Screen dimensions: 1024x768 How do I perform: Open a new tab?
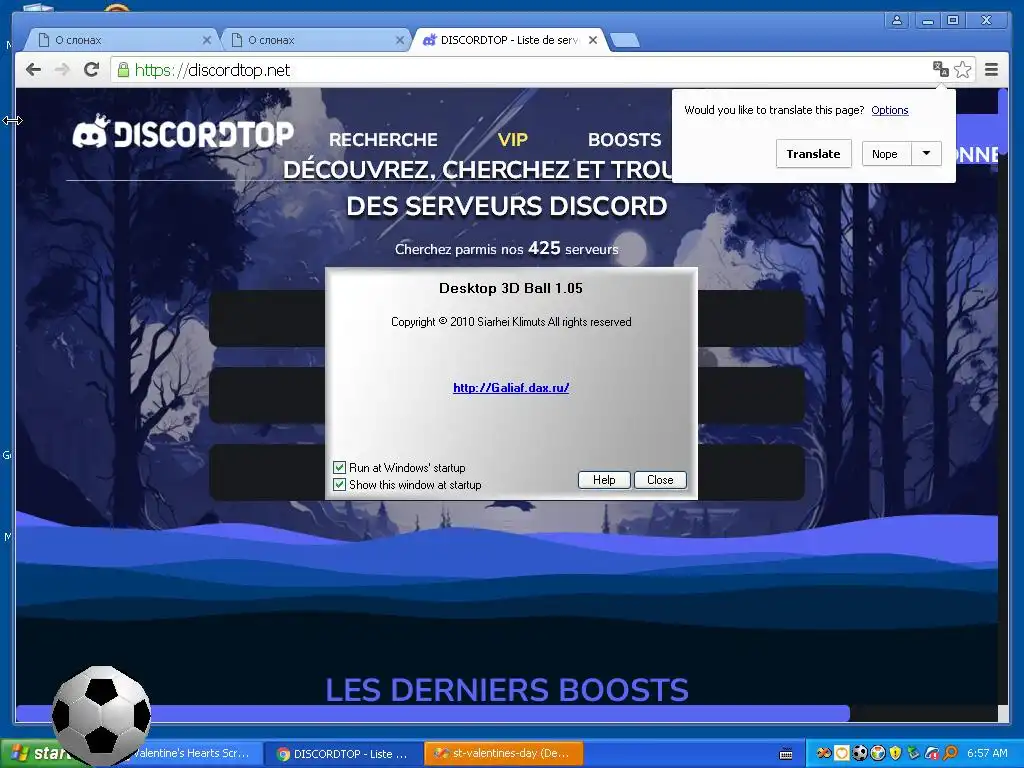coord(626,40)
